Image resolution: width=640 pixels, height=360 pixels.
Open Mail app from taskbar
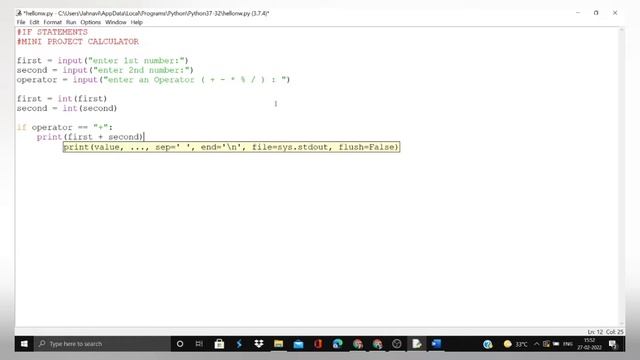pyautogui.click(x=298, y=344)
